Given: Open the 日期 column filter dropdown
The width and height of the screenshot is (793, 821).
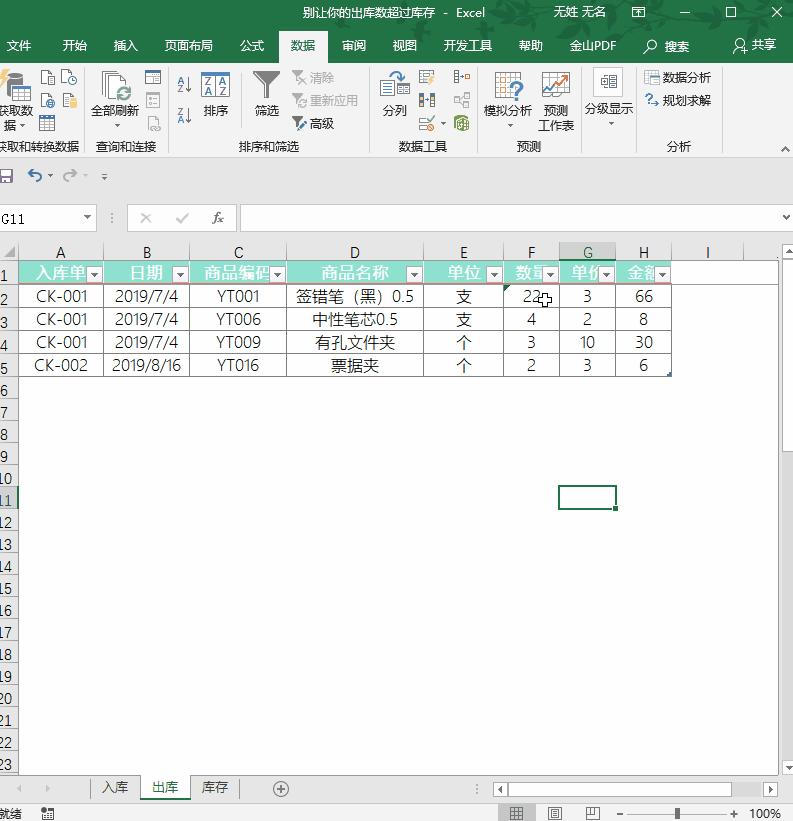Looking at the screenshot, I should [180, 274].
